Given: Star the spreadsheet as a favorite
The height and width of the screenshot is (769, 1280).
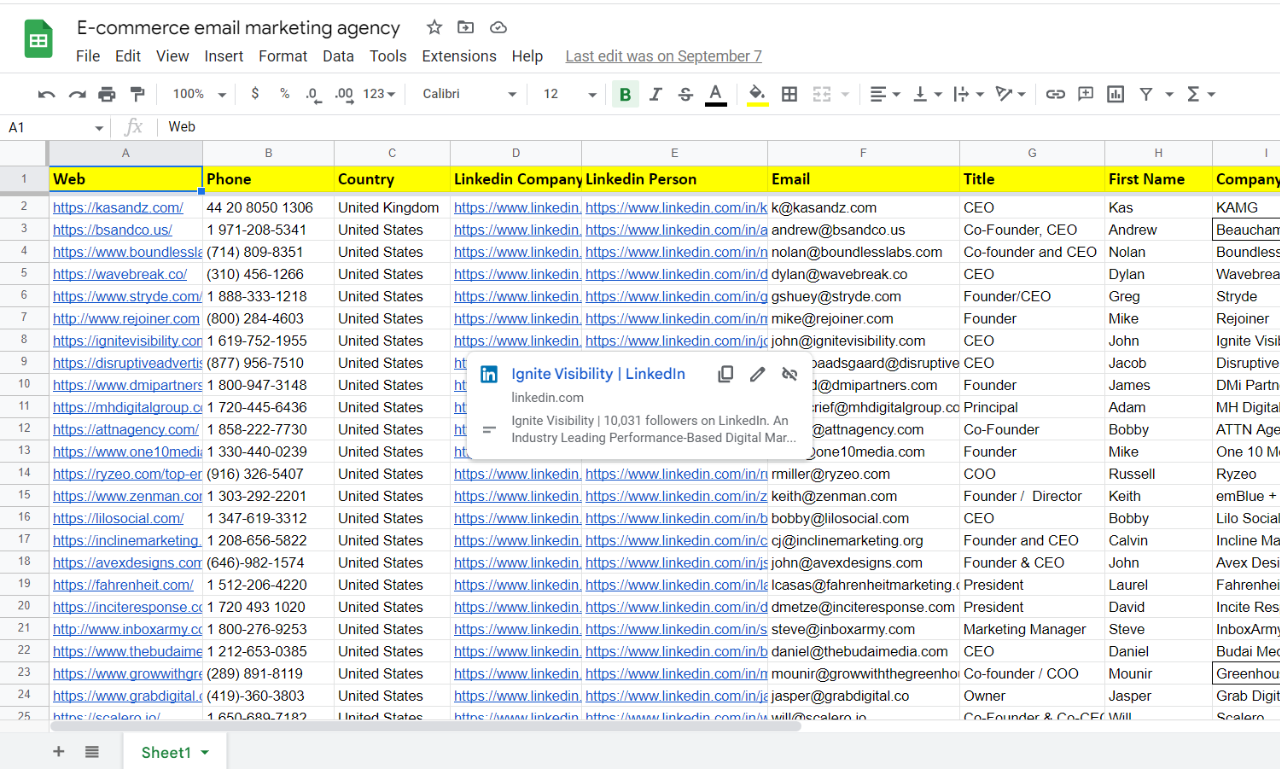Looking at the screenshot, I should coord(433,27).
